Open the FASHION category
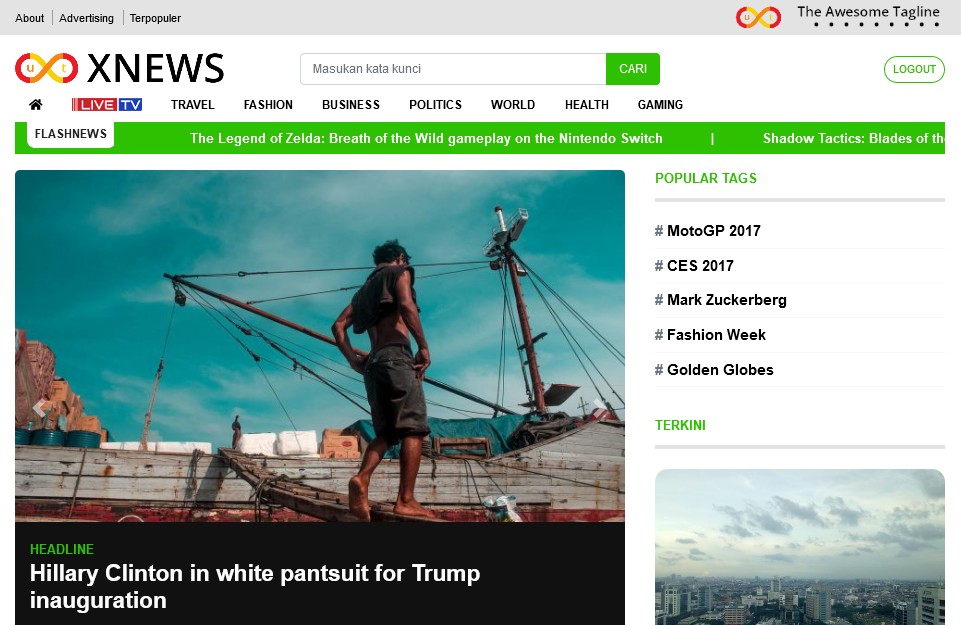The width and height of the screenshot is (961, 625). coord(268,105)
